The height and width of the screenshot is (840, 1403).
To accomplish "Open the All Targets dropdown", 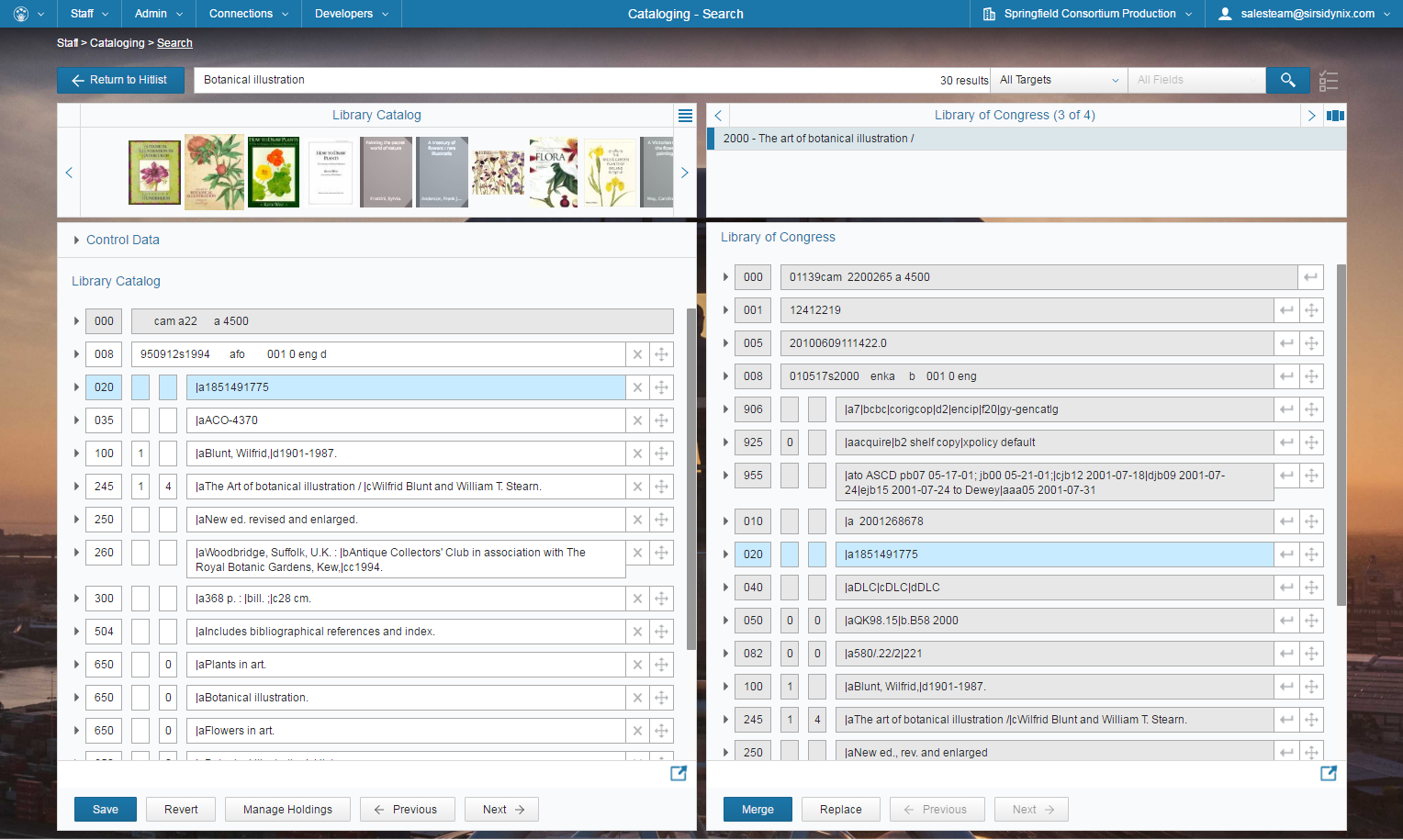I will (1059, 80).
